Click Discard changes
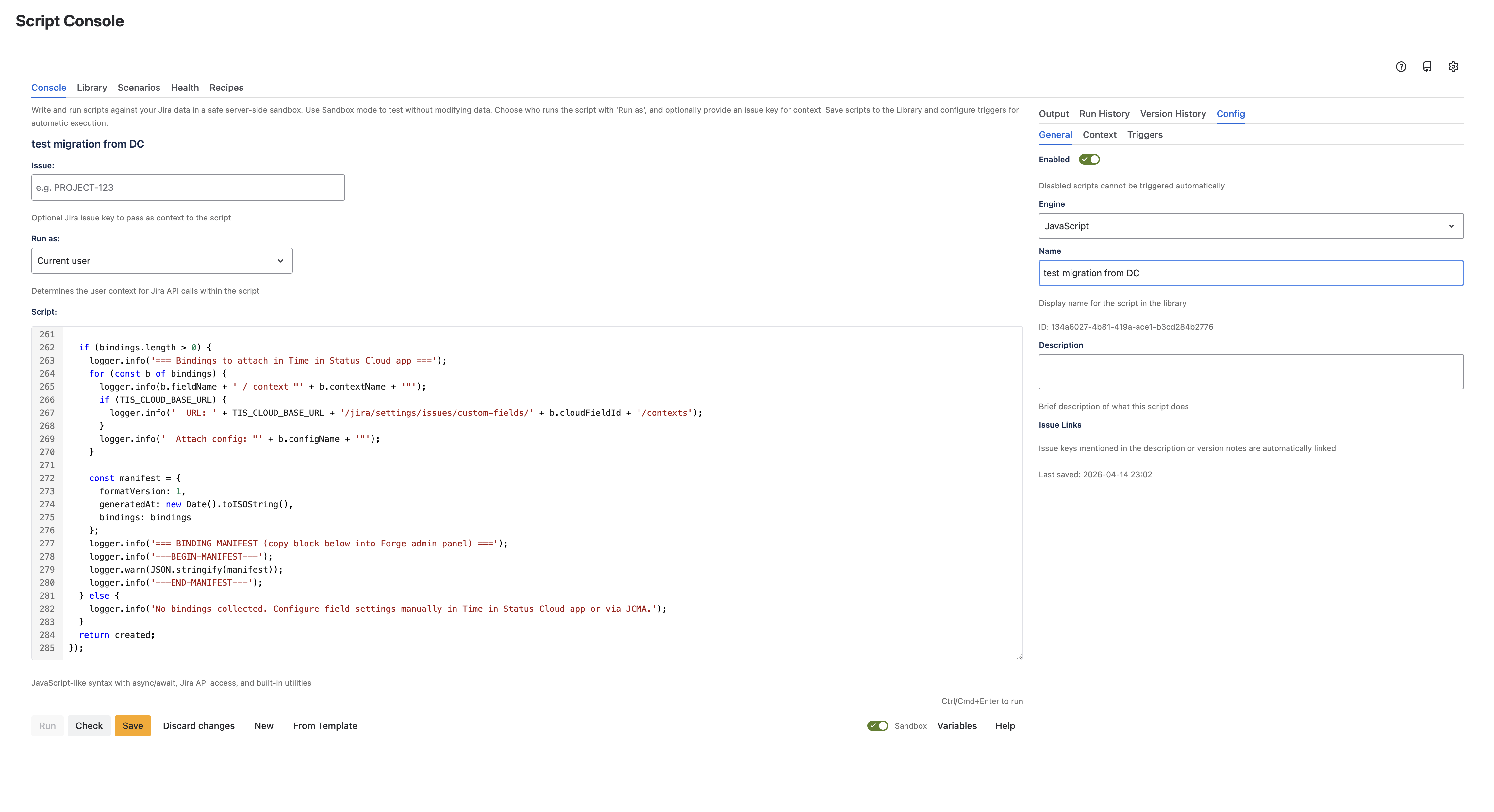Viewport: 1494px width, 812px height. (198, 726)
